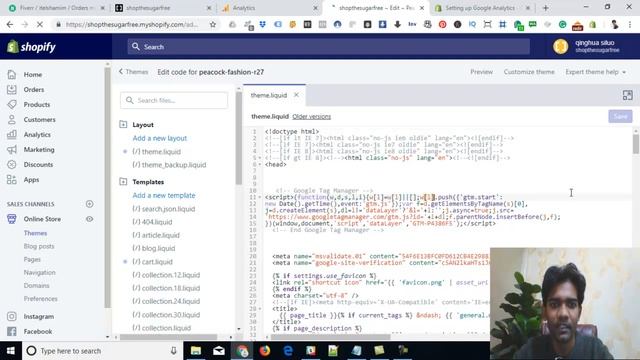Click the Shopify search bar
The image size is (640, 360).
[x=328, y=47]
